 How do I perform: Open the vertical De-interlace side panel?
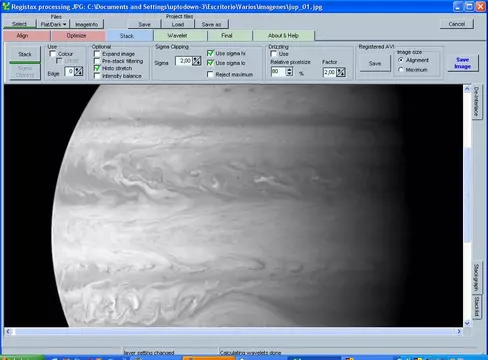tap(476, 101)
